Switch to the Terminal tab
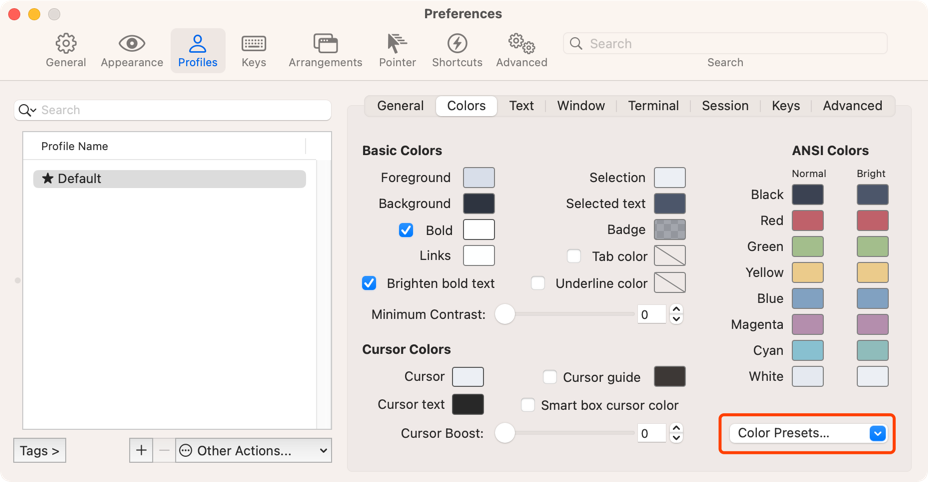928x482 pixels. 653,106
